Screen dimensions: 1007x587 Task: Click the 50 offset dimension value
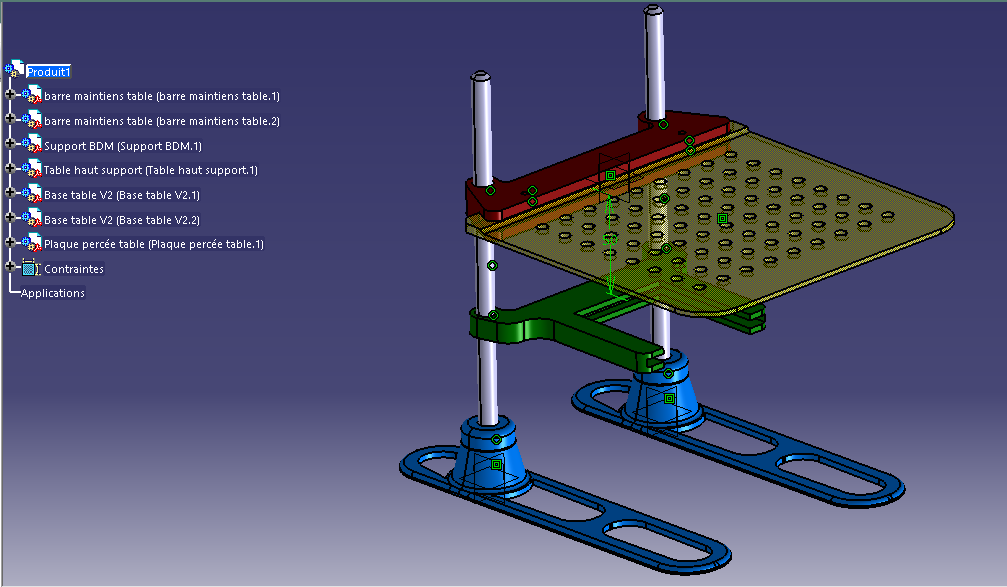(x=609, y=240)
